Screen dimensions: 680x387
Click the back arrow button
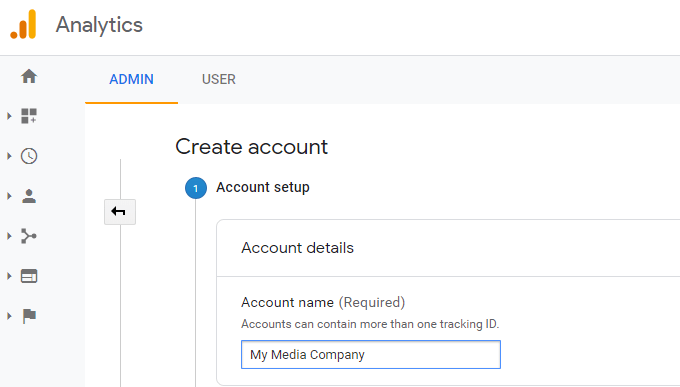pos(120,212)
